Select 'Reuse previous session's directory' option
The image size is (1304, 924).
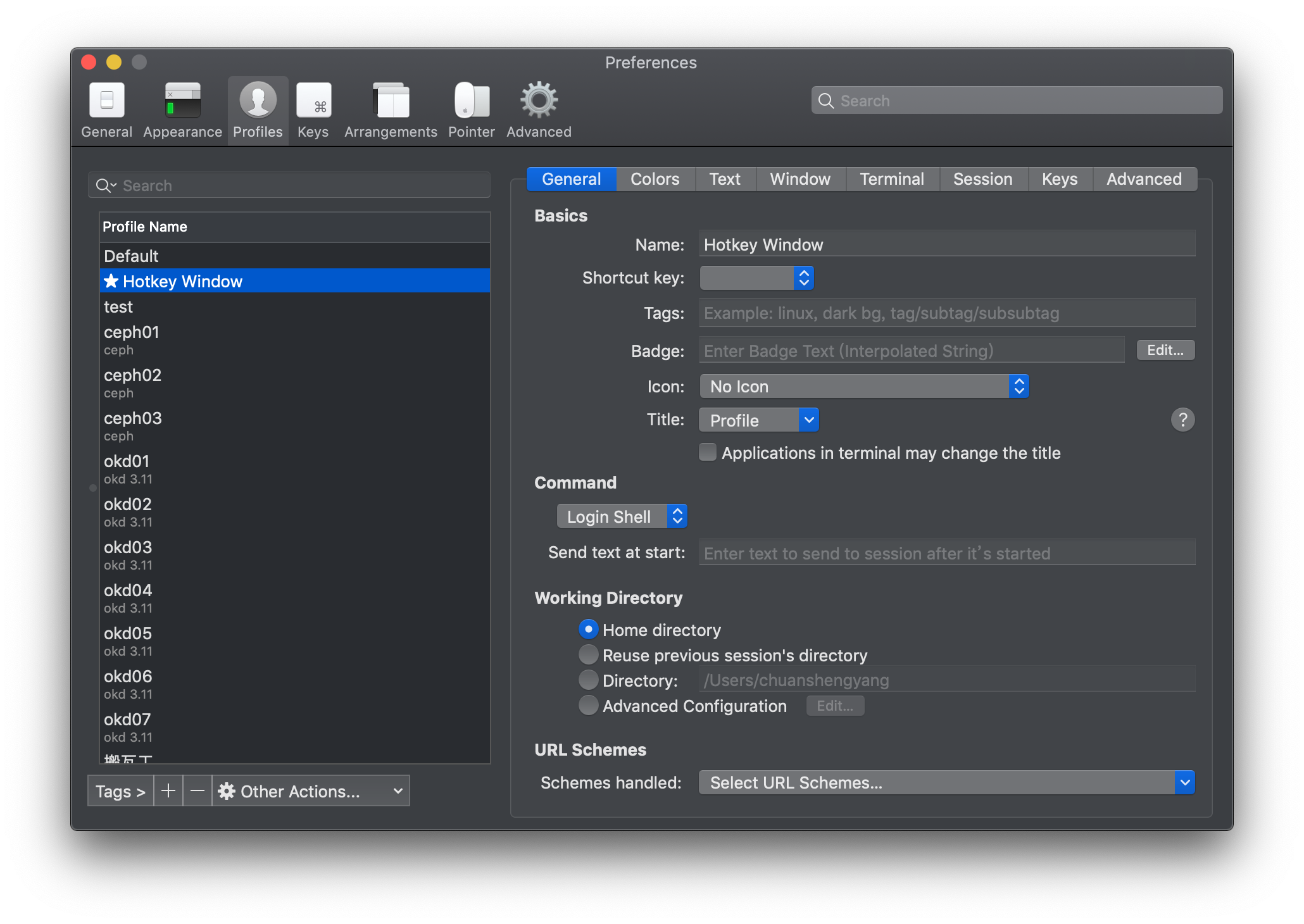[588, 655]
